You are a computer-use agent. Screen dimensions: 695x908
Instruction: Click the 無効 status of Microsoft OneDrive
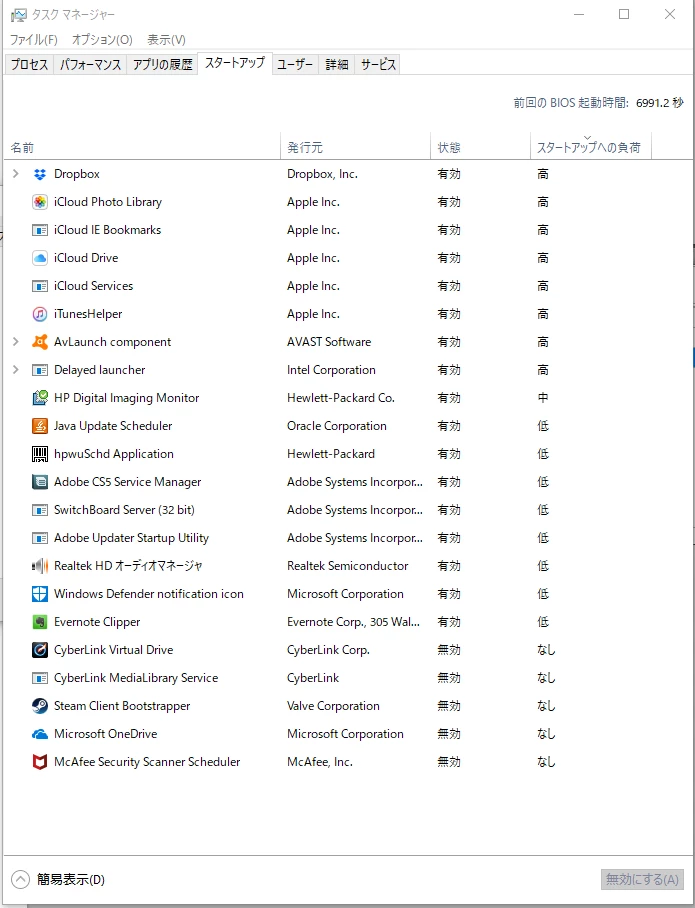(x=449, y=734)
